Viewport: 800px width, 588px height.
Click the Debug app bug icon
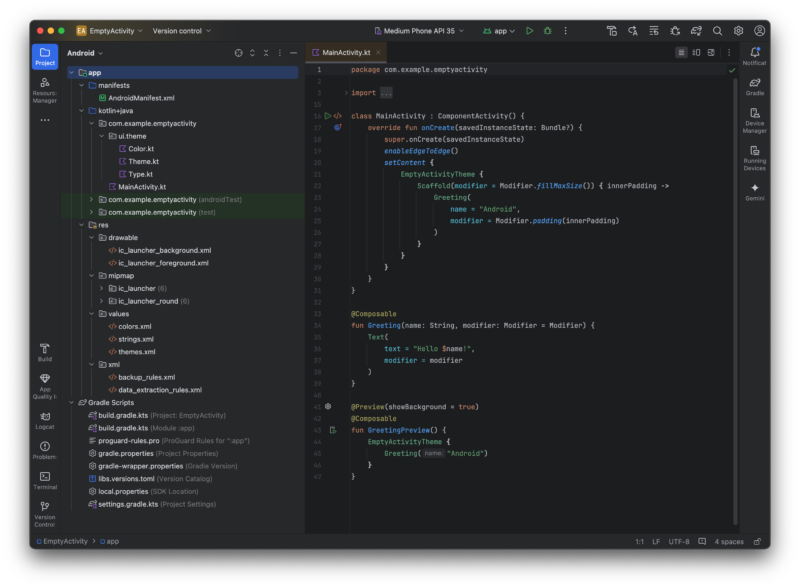click(x=547, y=31)
